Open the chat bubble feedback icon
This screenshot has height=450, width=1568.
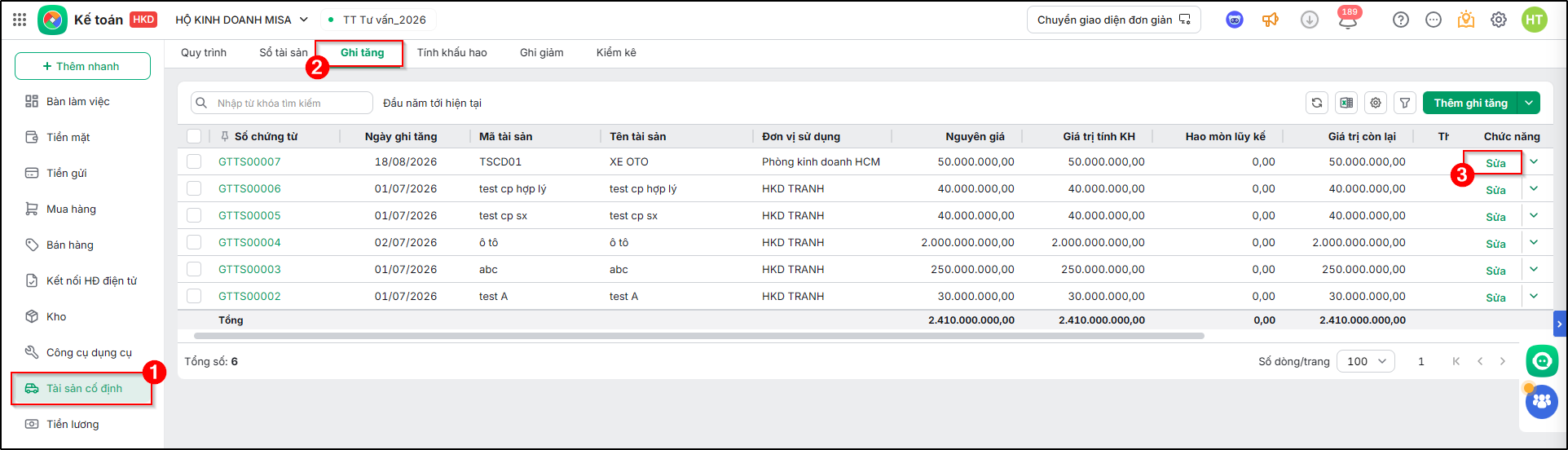pos(1434,20)
